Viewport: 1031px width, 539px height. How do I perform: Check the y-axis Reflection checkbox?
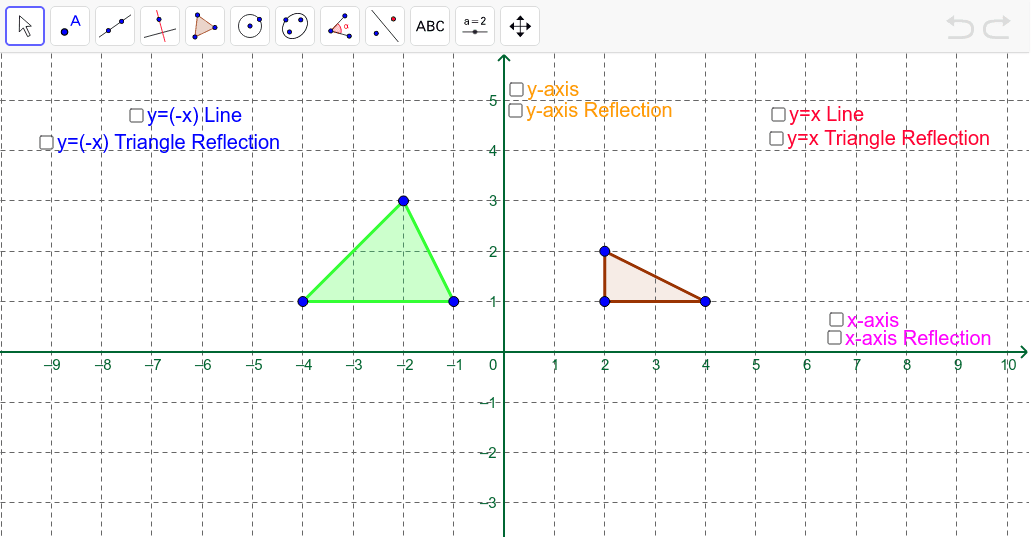[x=516, y=110]
